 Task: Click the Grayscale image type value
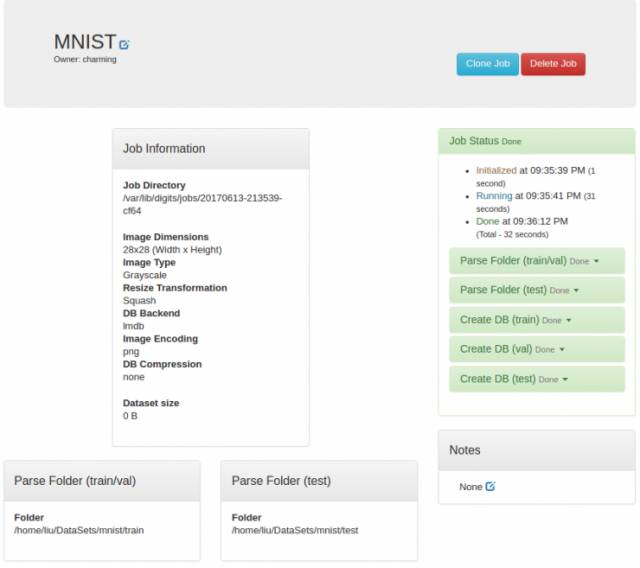[x=144, y=275]
